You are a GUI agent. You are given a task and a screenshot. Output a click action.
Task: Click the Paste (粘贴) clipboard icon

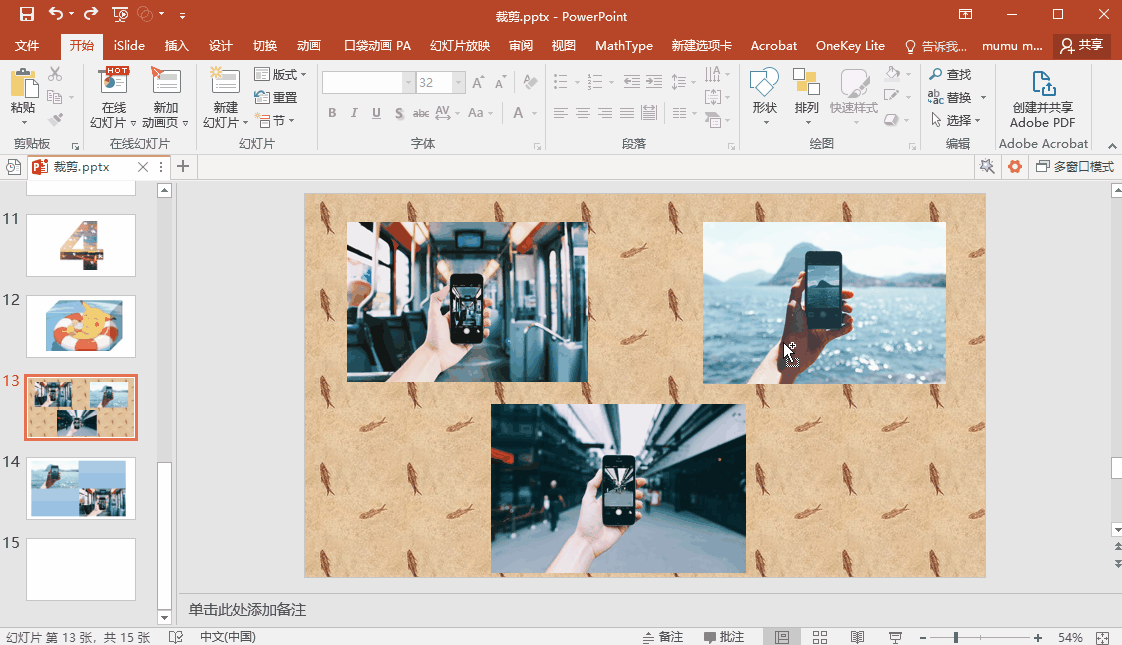point(22,84)
